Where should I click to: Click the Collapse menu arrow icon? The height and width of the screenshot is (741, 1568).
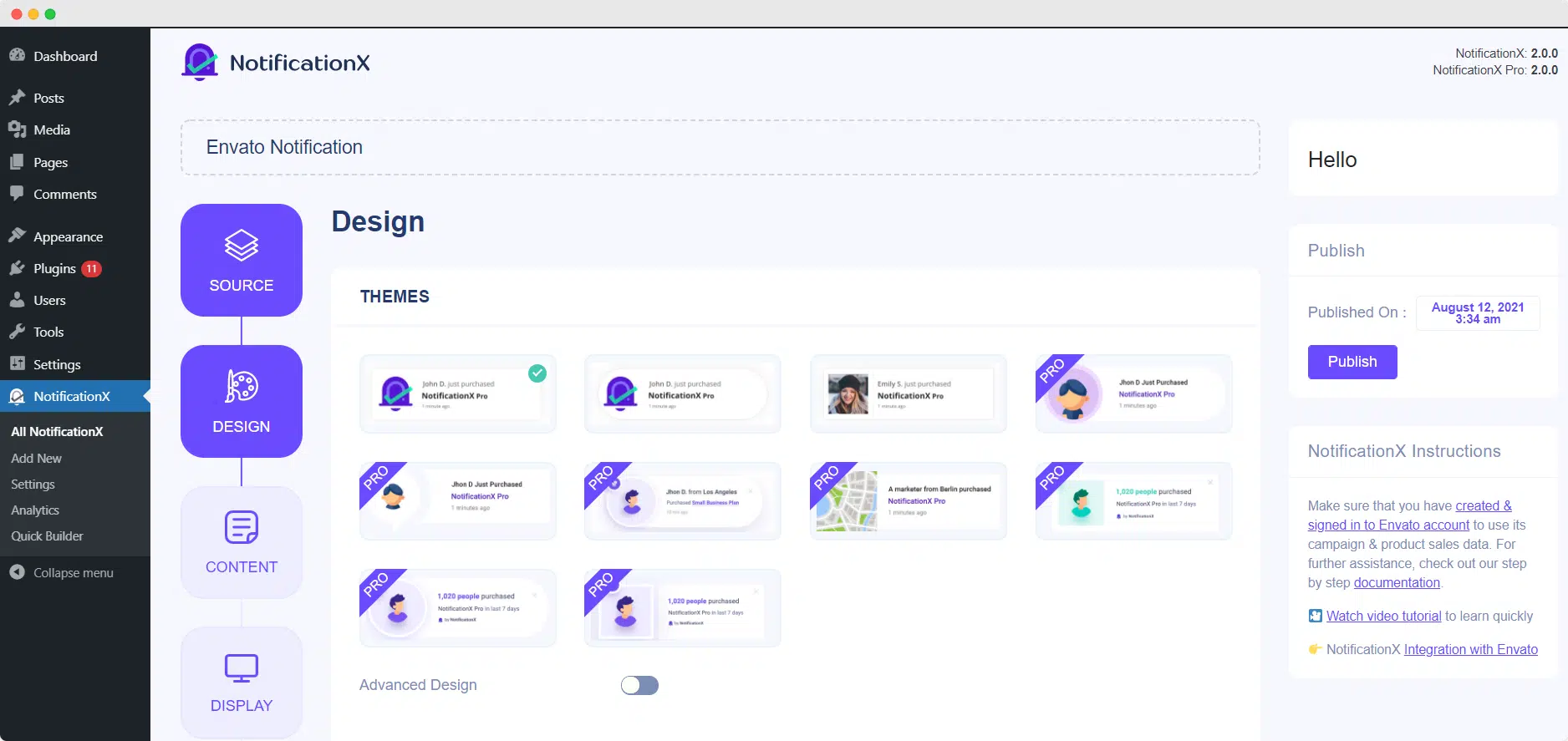pyautogui.click(x=17, y=572)
